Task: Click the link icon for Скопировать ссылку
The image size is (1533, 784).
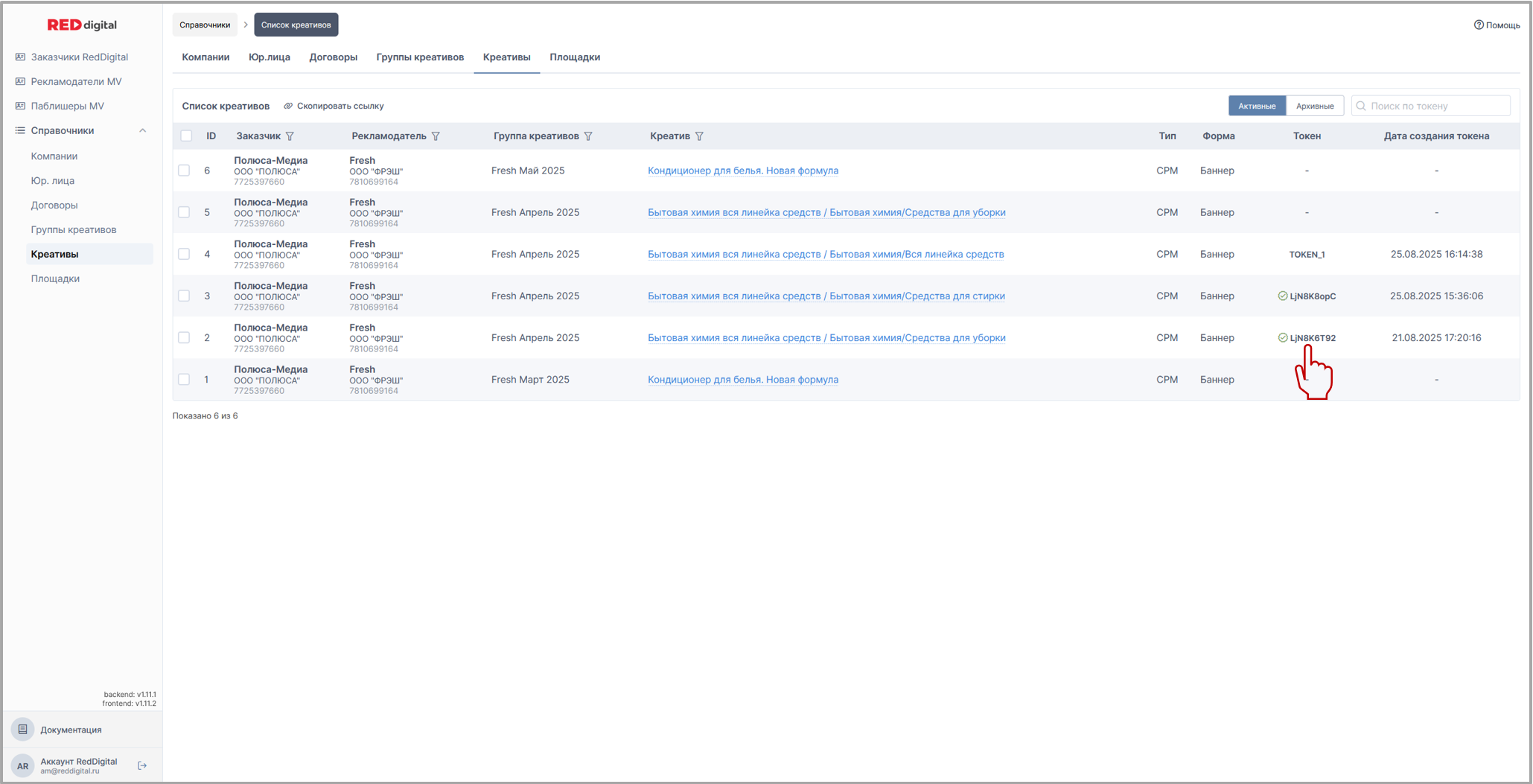Action: pos(288,106)
